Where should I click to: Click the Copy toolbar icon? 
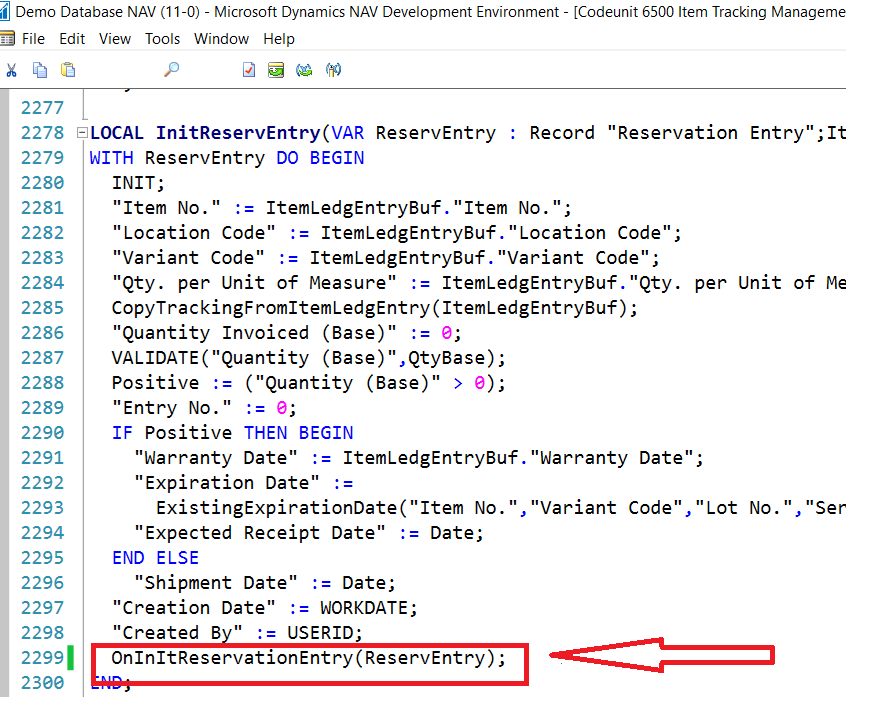click(40, 70)
